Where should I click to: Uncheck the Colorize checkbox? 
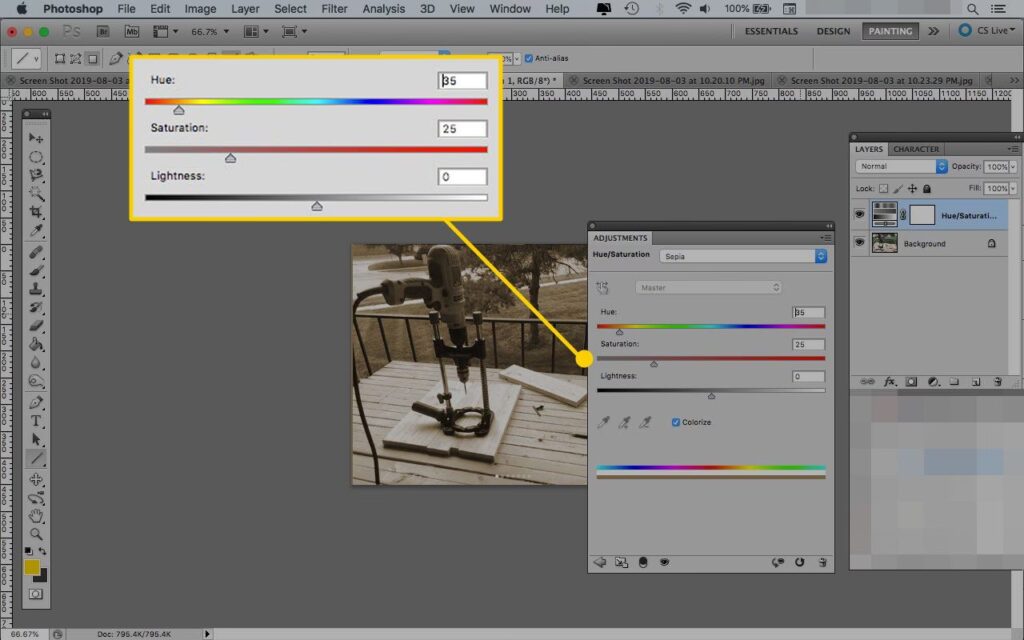pos(676,422)
